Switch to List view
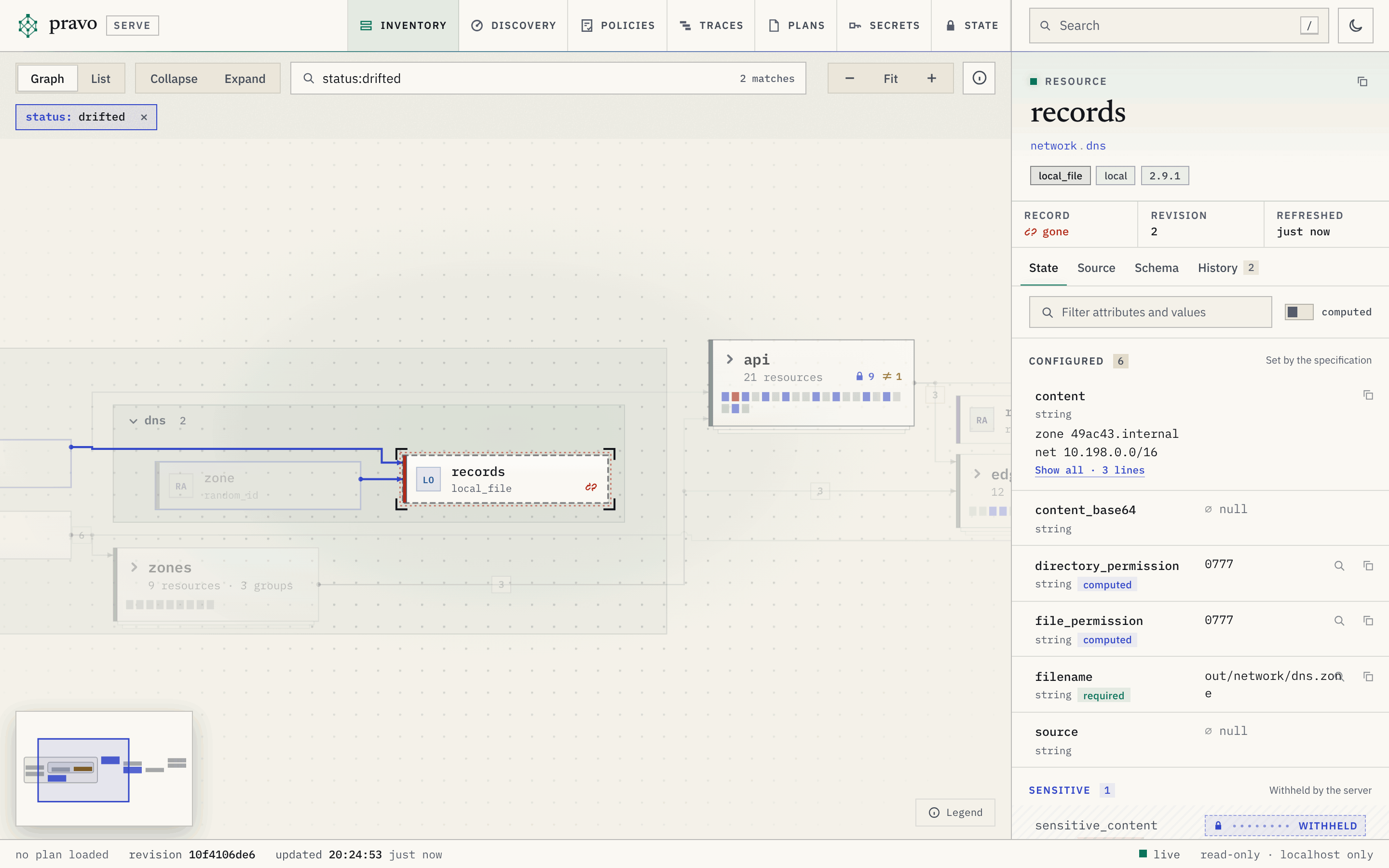1389x868 pixels. 100,78
